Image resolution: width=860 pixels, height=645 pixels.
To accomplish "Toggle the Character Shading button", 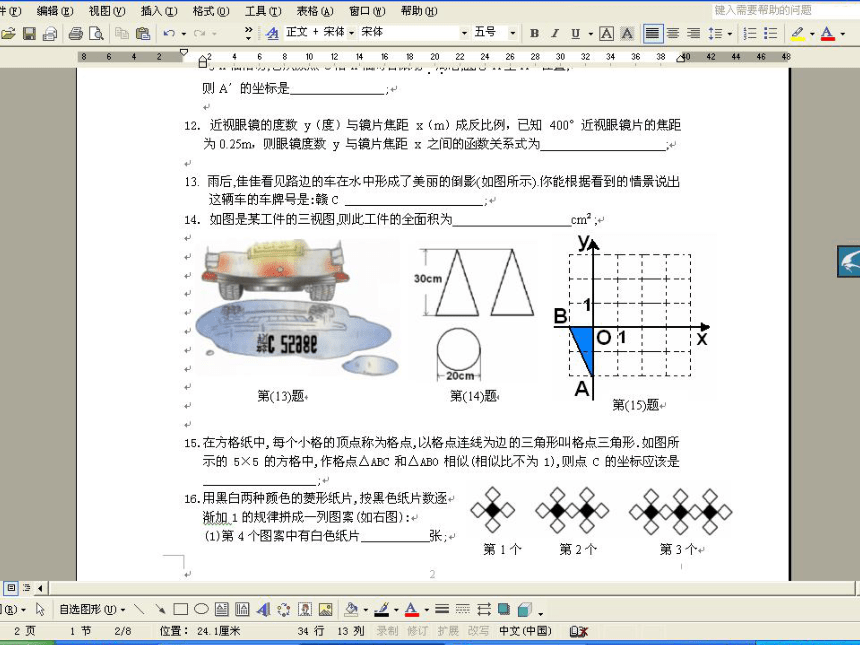I will pyautogui.click(x=627, y=34).
